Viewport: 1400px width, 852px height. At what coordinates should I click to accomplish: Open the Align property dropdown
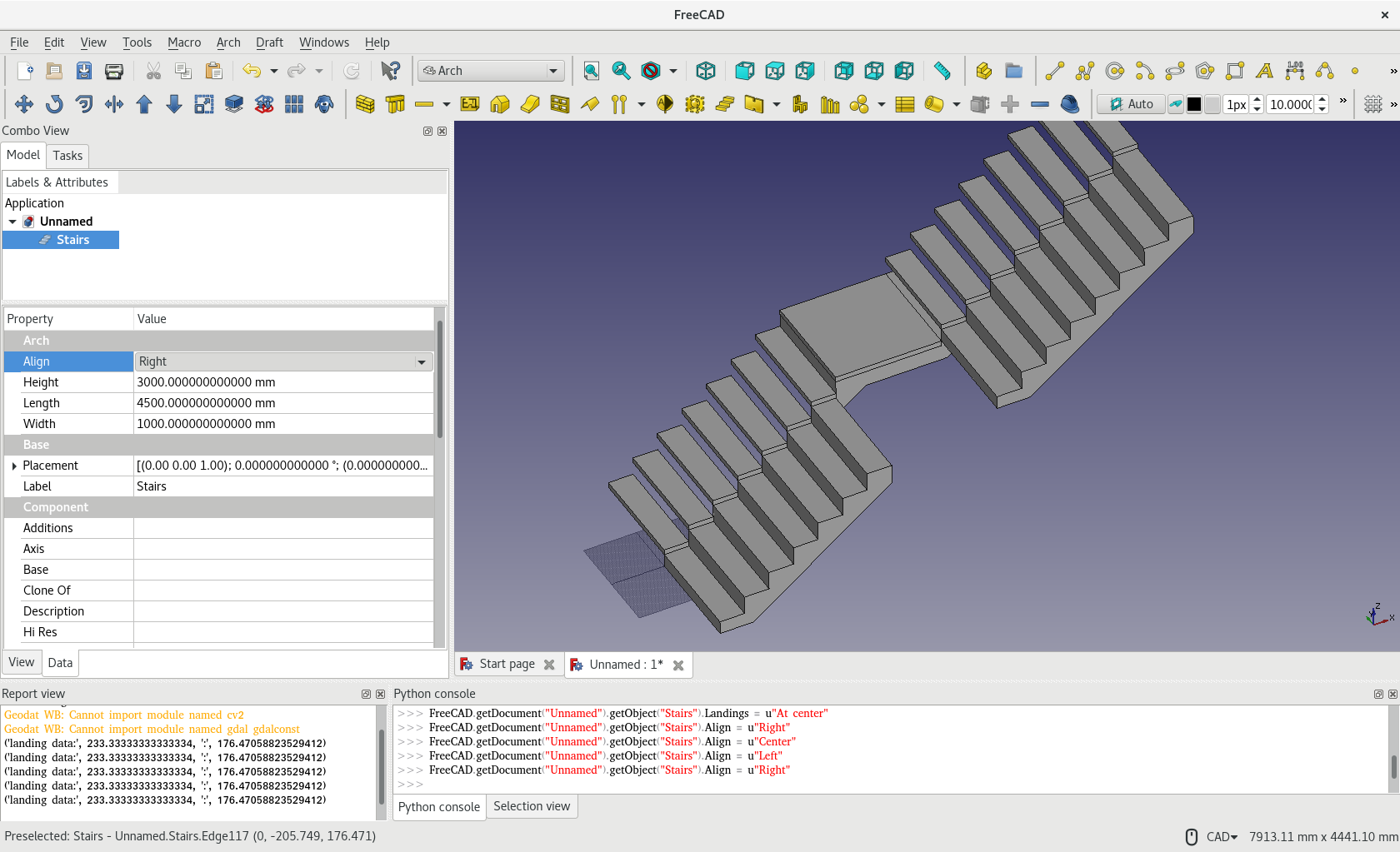click(422, 361)
